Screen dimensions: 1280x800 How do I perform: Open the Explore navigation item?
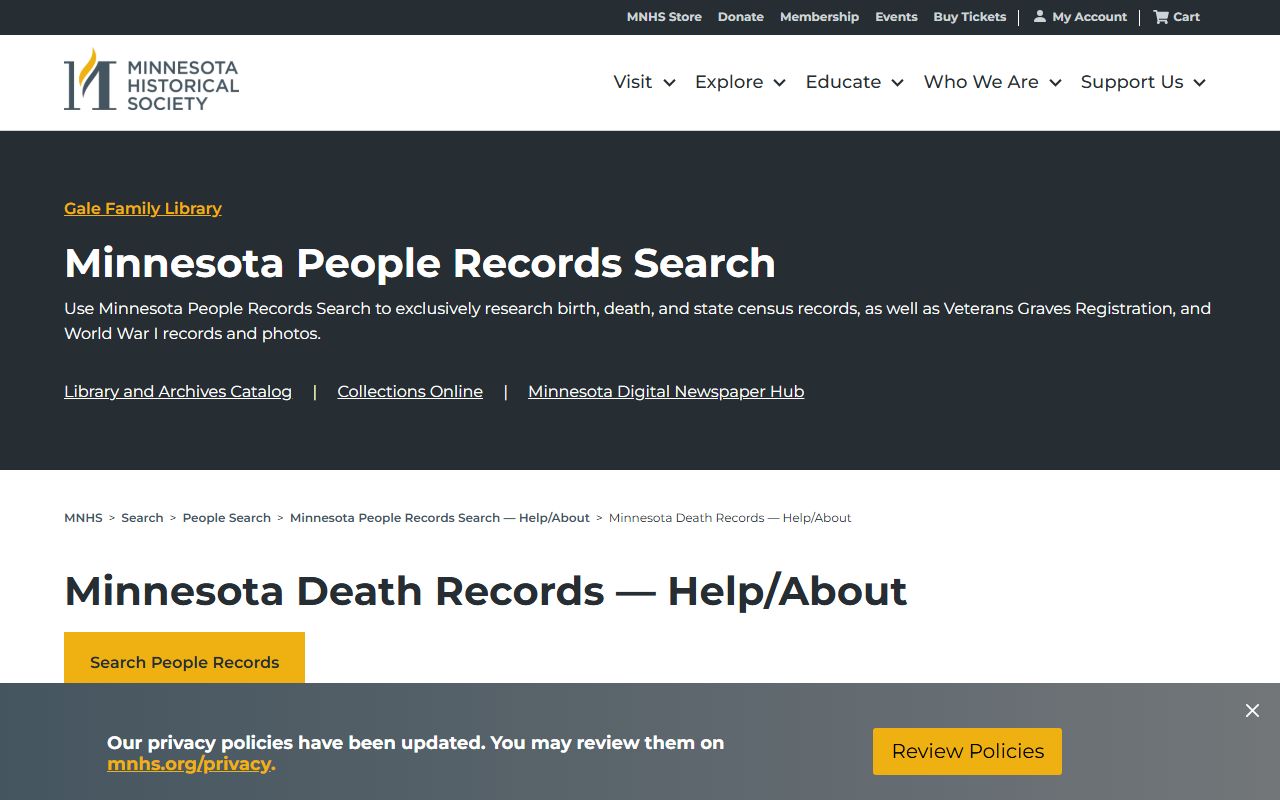click(729, 82)
